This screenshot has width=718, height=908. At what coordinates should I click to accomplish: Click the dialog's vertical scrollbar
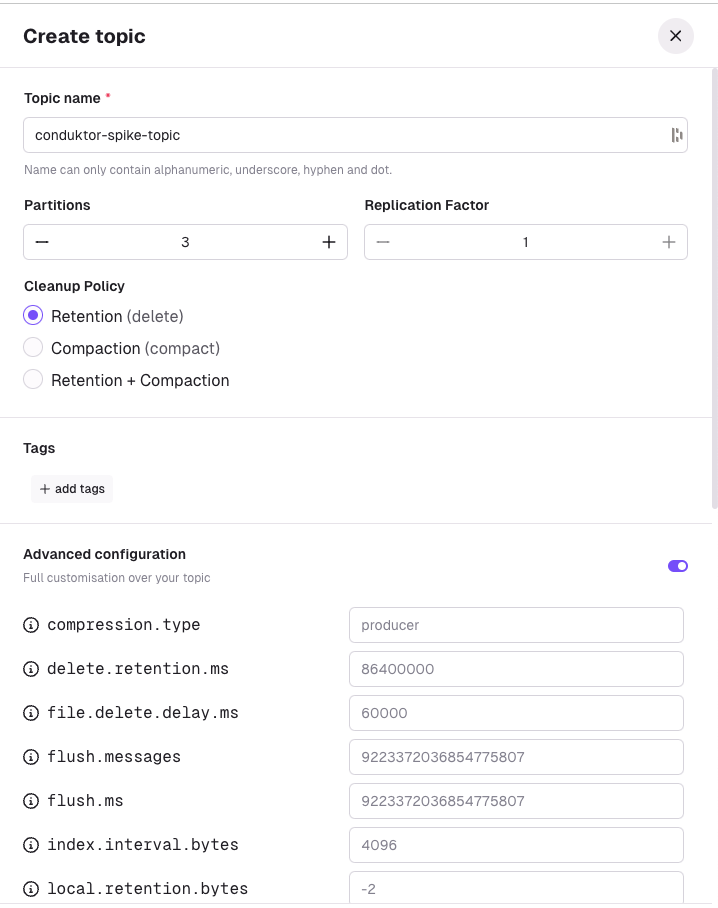click(715, 288)
